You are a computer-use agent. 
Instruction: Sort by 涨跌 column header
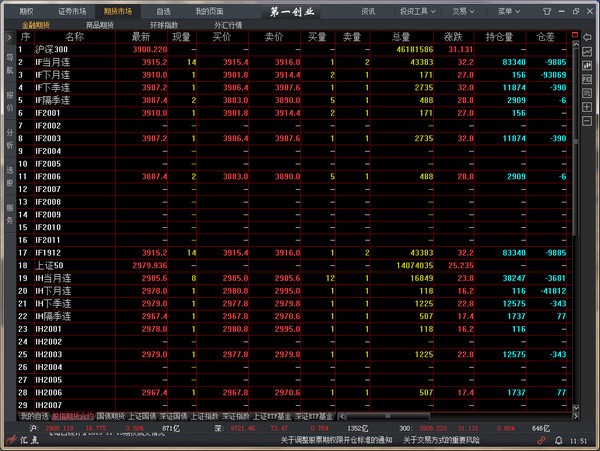[x=453, y=37]
